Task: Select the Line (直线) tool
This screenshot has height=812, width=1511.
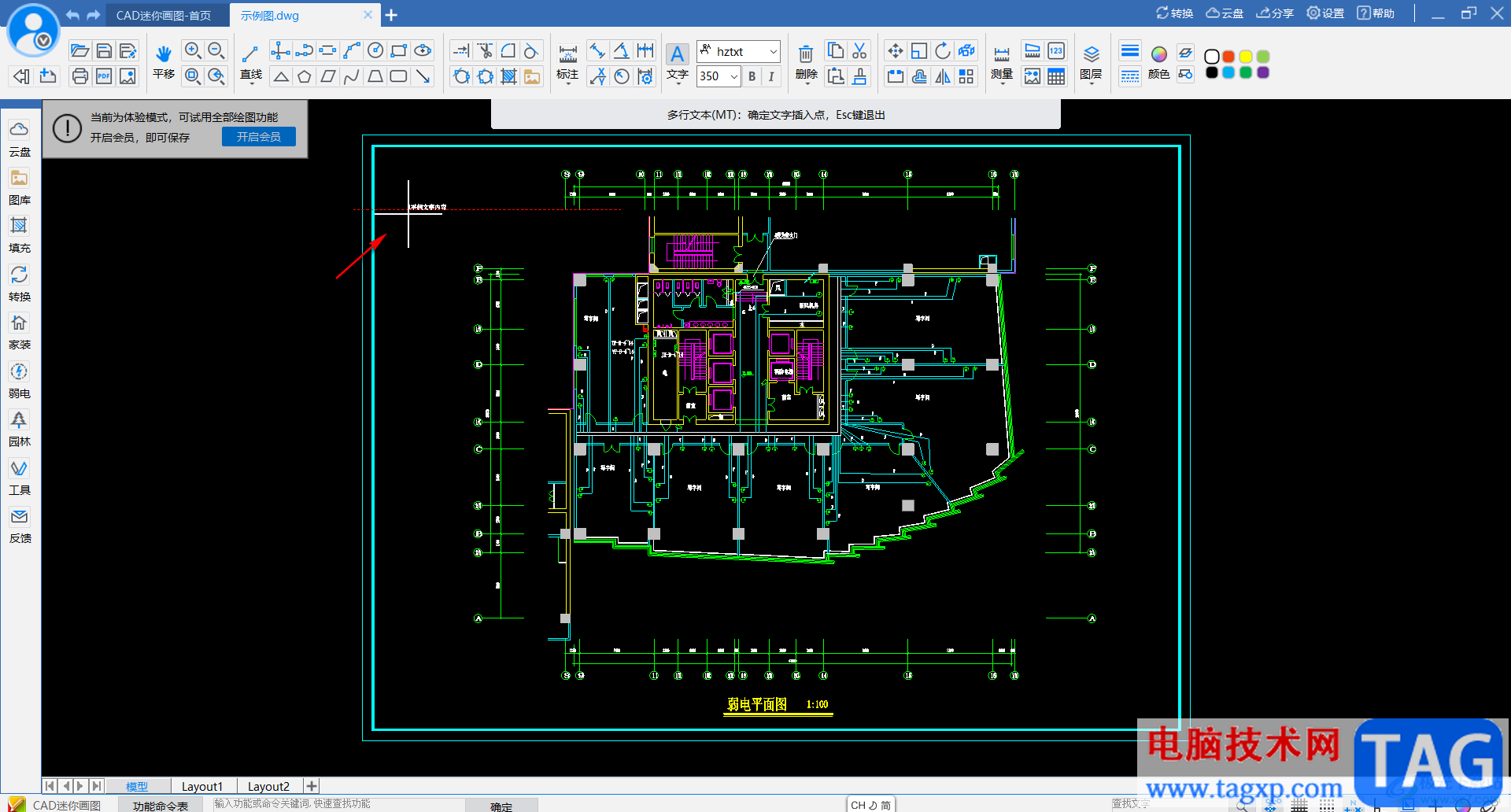Action: [251, 61]
